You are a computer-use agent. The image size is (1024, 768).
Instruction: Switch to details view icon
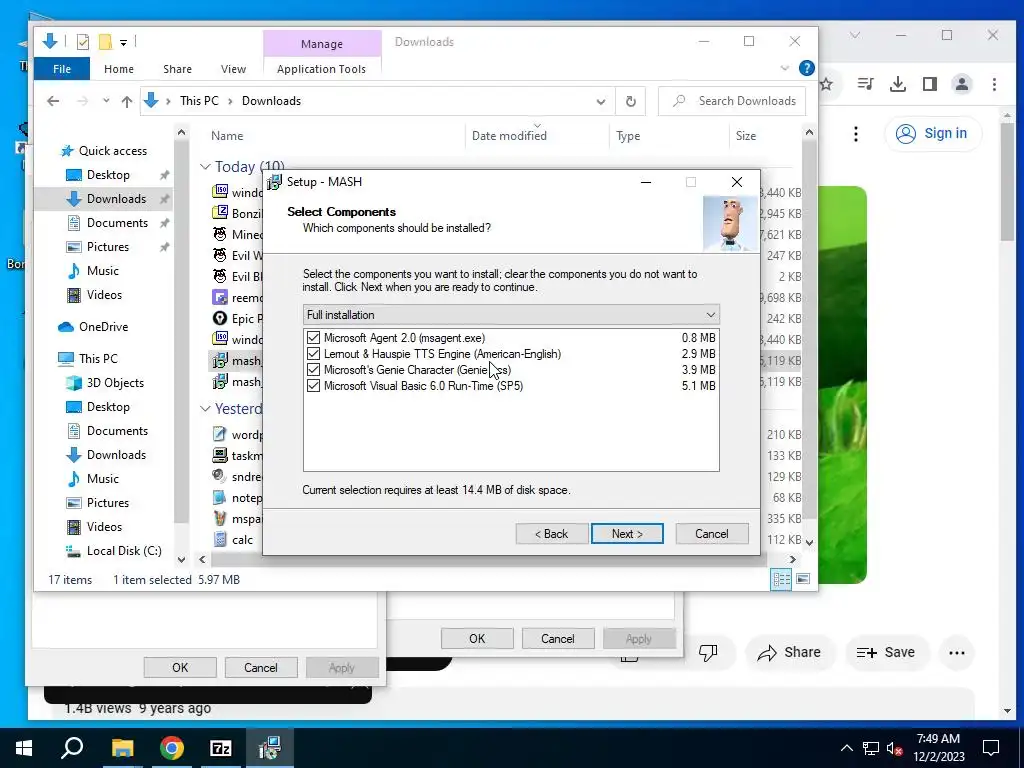pos(781,579)
